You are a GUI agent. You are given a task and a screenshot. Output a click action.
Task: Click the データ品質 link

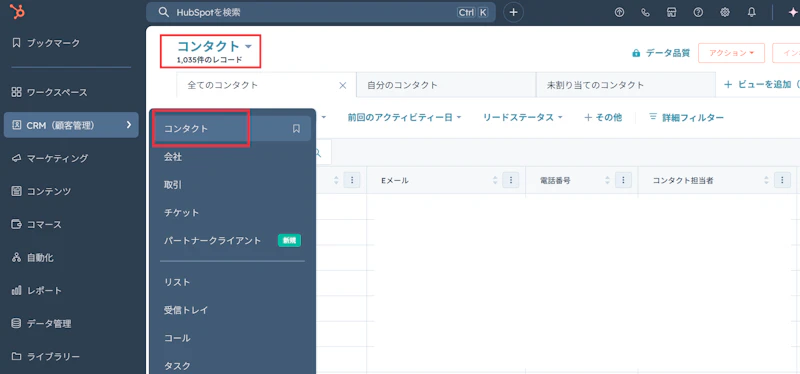[661, 53]
